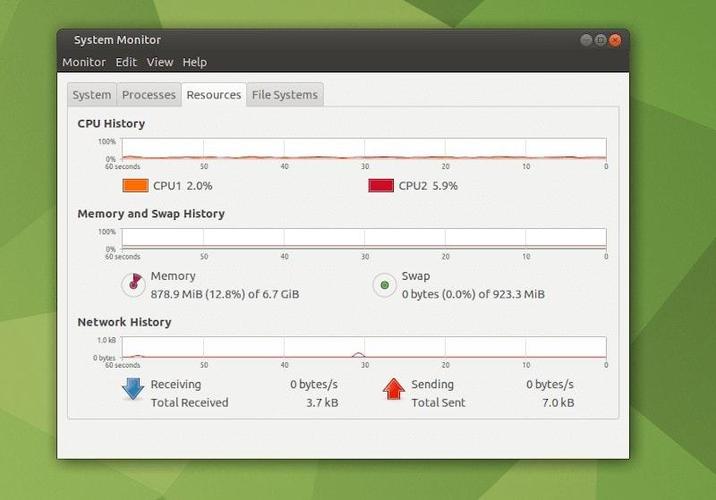The width and height of the screenshot is (716, 500).
Task: Click the 'CPU History' heading
Action: tap(111, 124)
